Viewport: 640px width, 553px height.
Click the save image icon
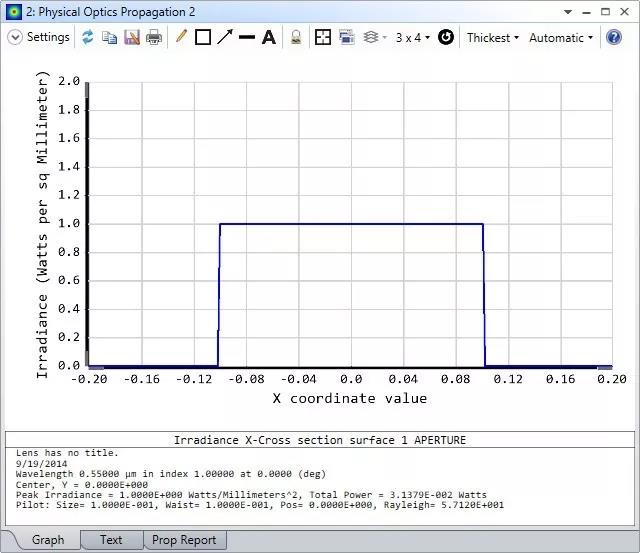[132, 37]
